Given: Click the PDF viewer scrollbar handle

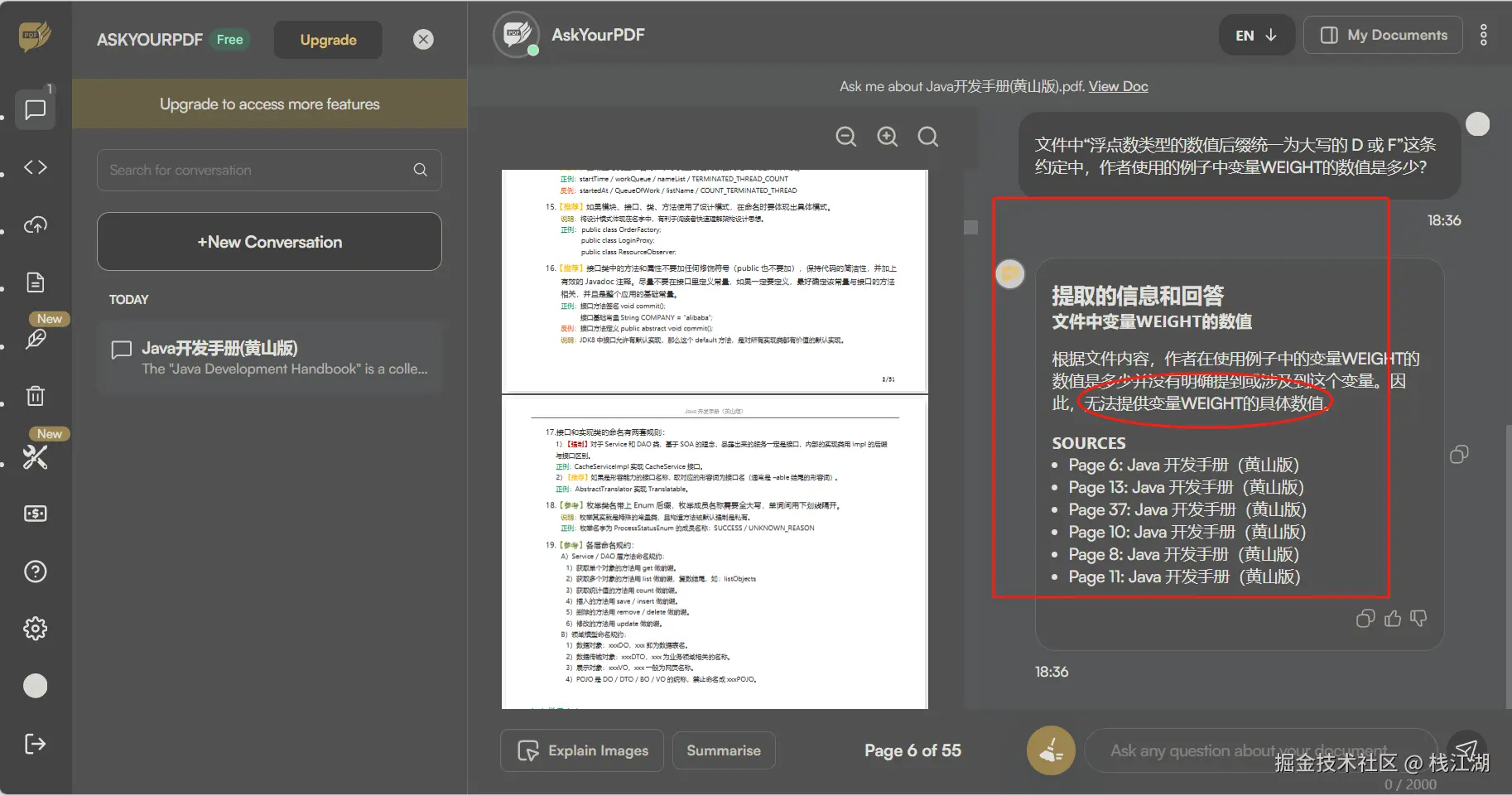Looking at the screenshot, I should point(971,227).
